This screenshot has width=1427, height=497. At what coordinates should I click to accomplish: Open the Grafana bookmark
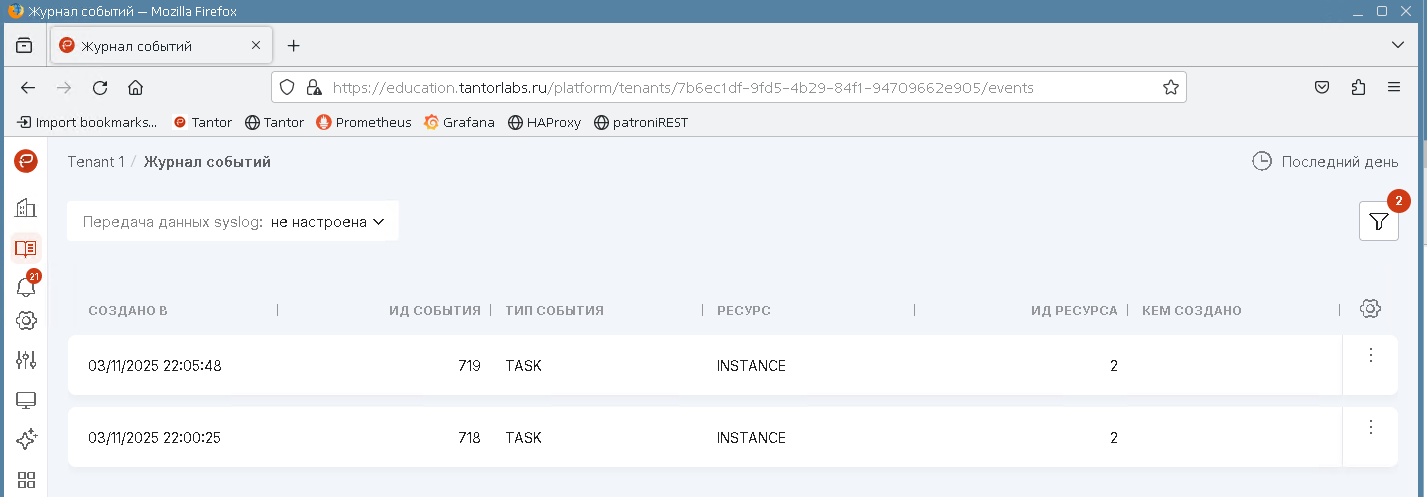(x=459, y=123)
